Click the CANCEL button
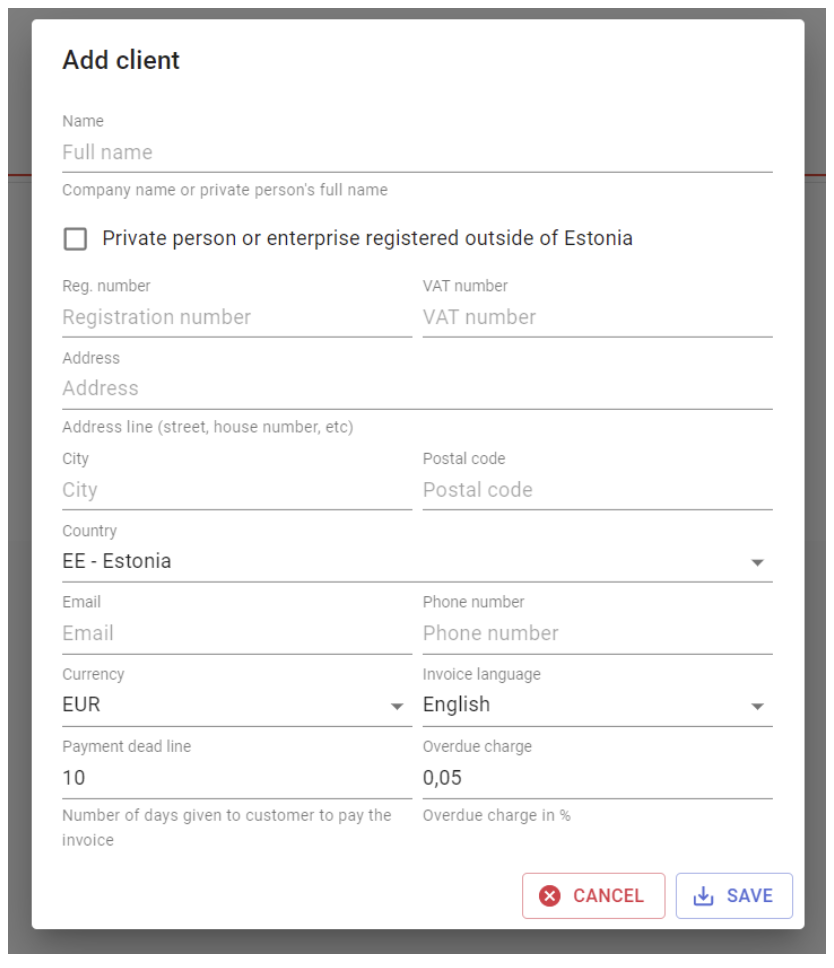The image size is (834, 968). (x=593, y=896)
